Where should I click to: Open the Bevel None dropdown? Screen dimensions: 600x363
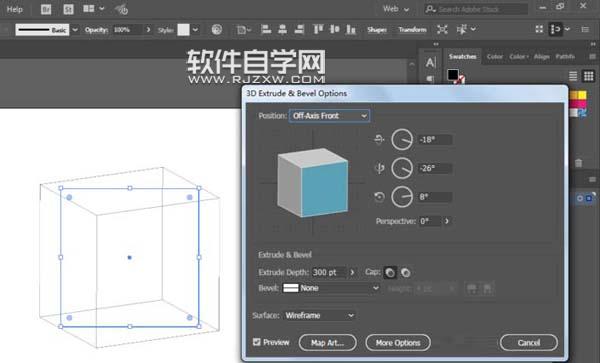(x=331, y=288)
